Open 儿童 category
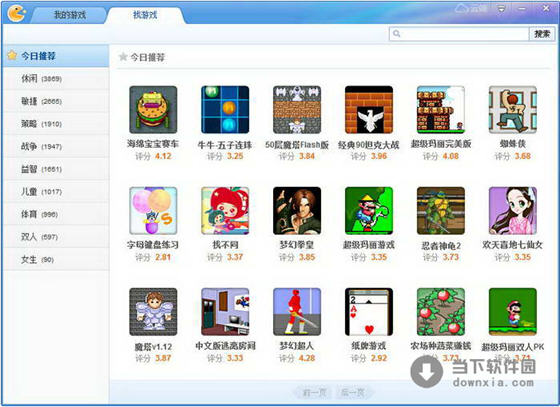This screenshot has width=560, height=407. pyautogui.click(x=56, y=192)
